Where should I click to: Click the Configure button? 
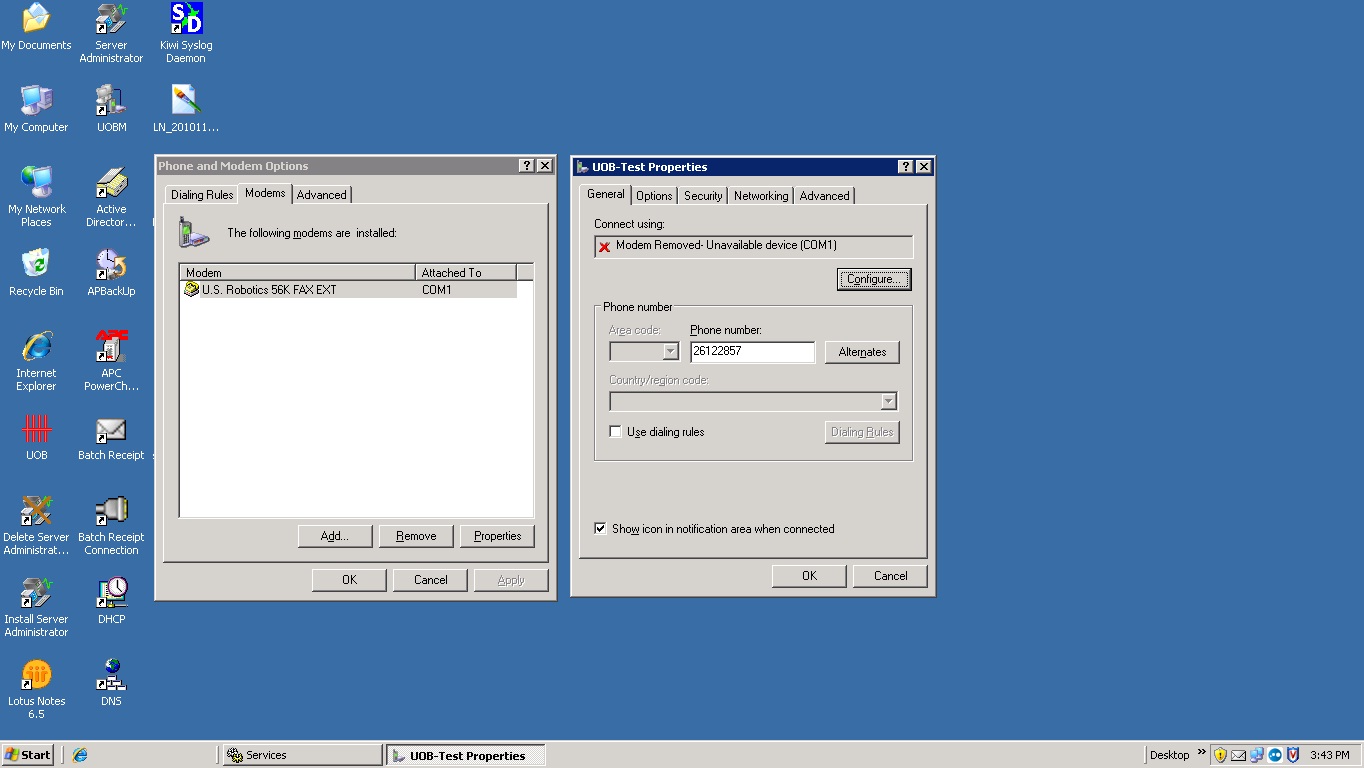(874, 279)
